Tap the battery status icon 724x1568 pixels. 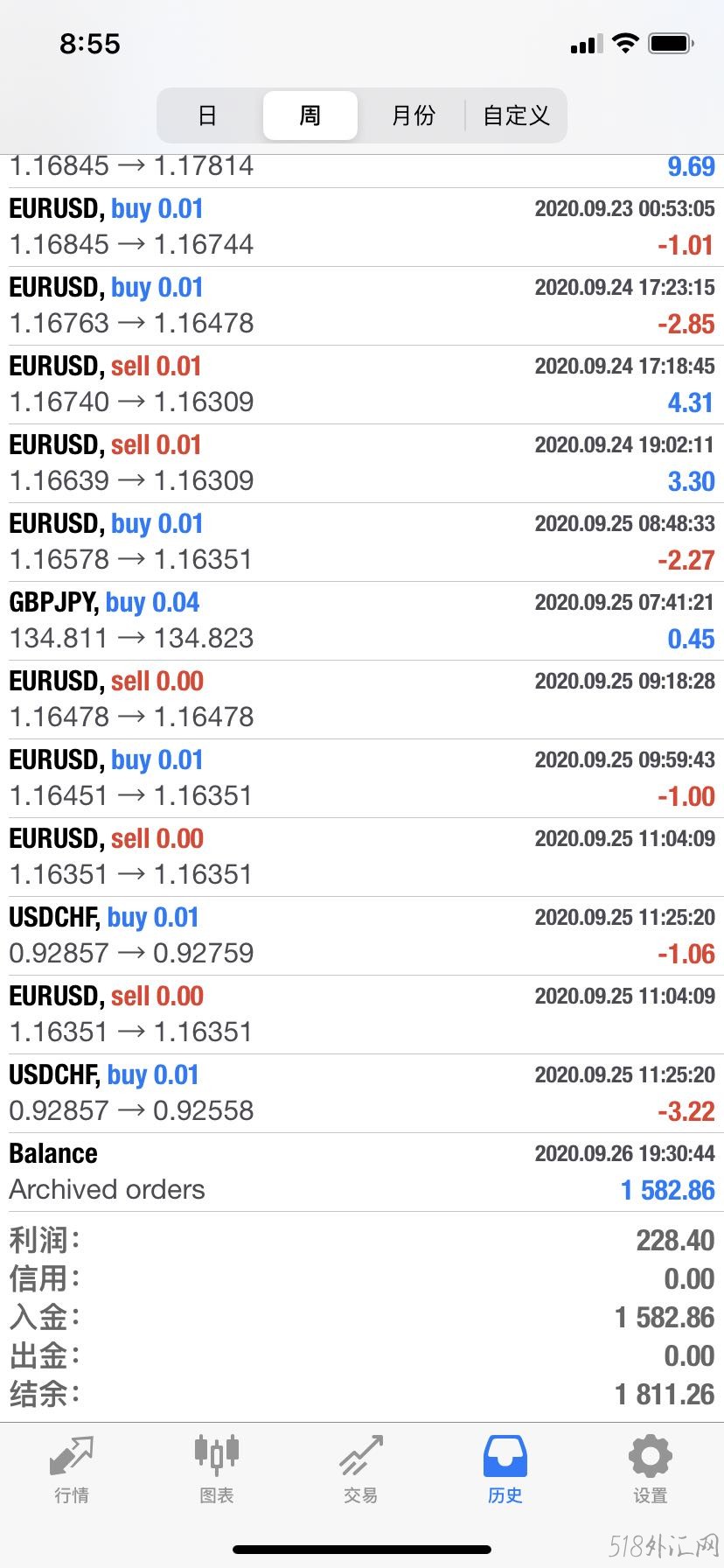[x=672, y=43]
